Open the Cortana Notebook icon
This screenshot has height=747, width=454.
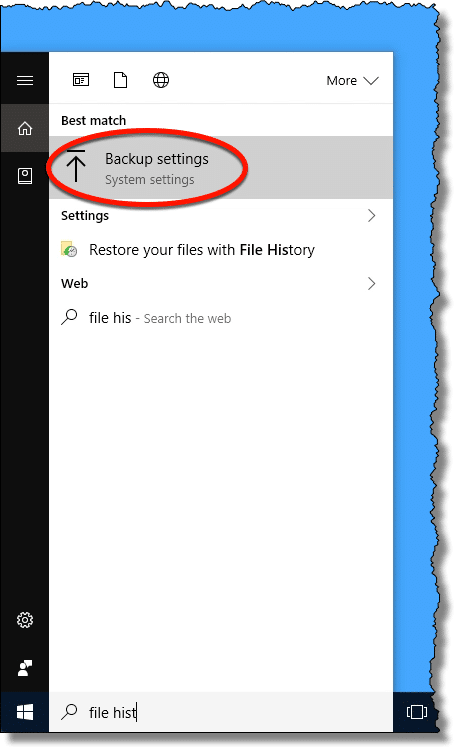(25, 176)
